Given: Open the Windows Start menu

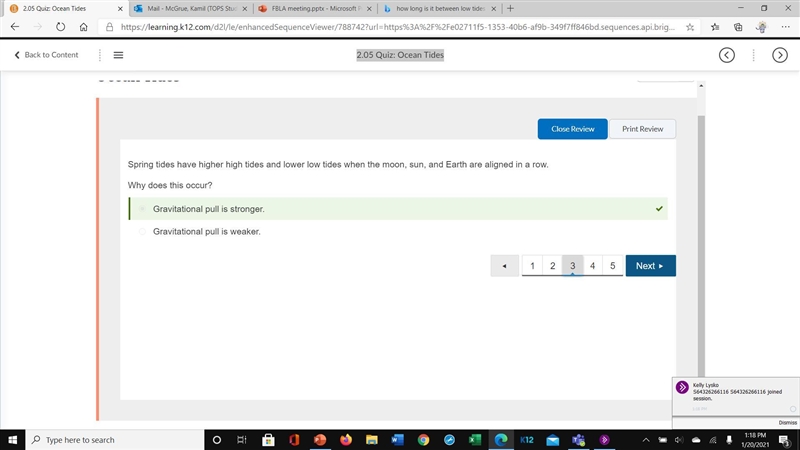Looking at the screenshot, I should (12, 440).
